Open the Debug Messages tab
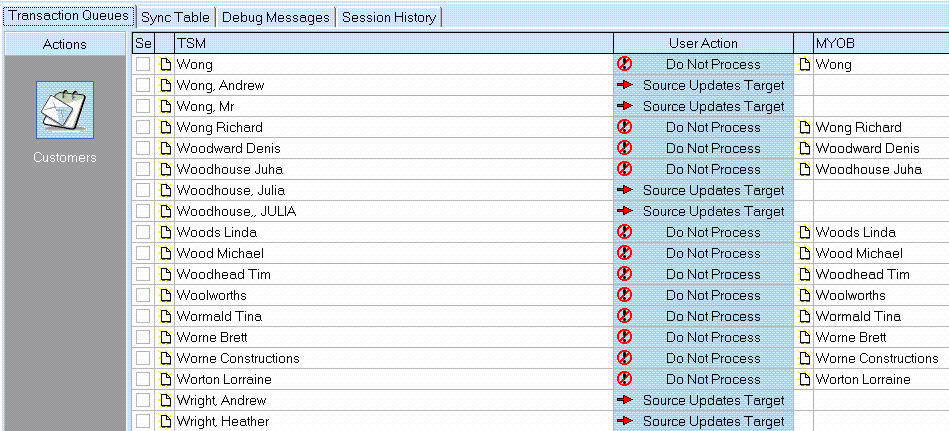This screenshot has width=949, height=431. (275, 17)
